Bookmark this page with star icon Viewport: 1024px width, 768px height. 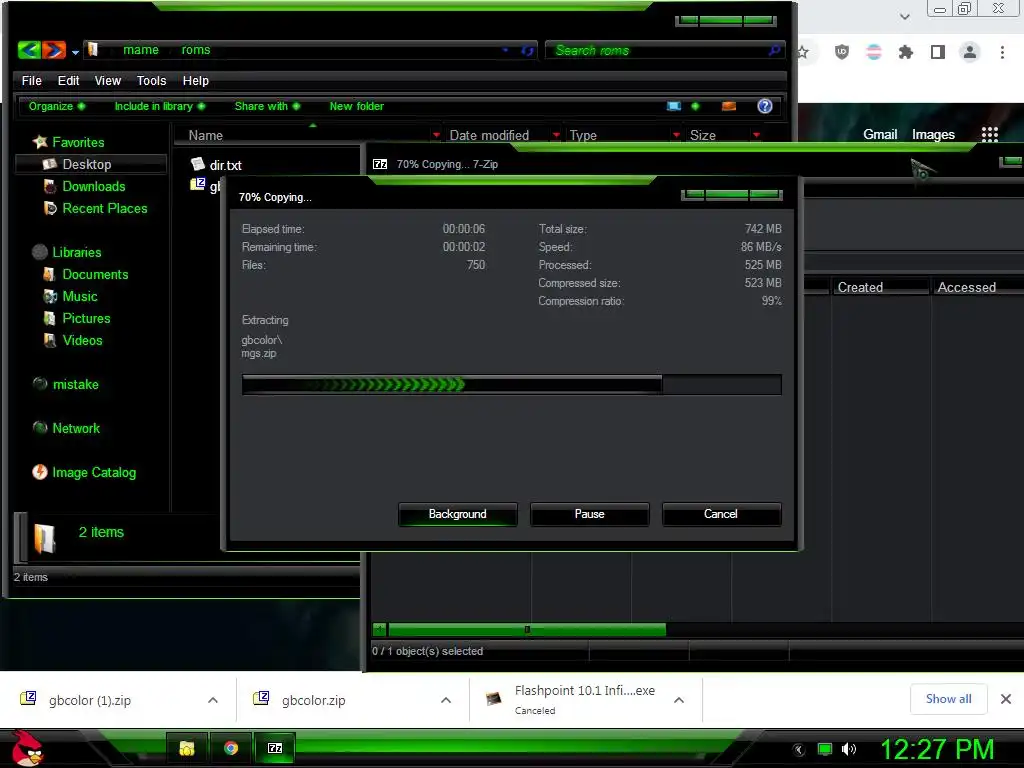[x=803, y=52]
